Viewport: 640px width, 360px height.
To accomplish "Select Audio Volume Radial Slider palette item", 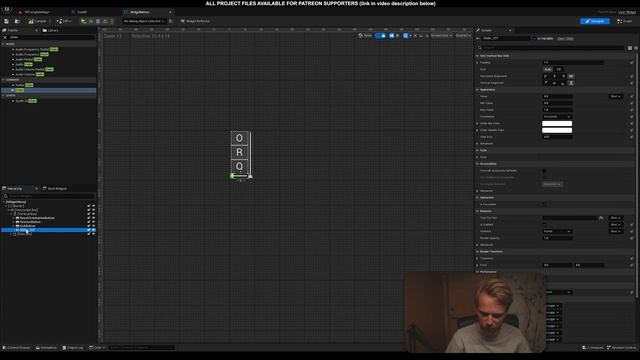I will click(x=33, y=69).
